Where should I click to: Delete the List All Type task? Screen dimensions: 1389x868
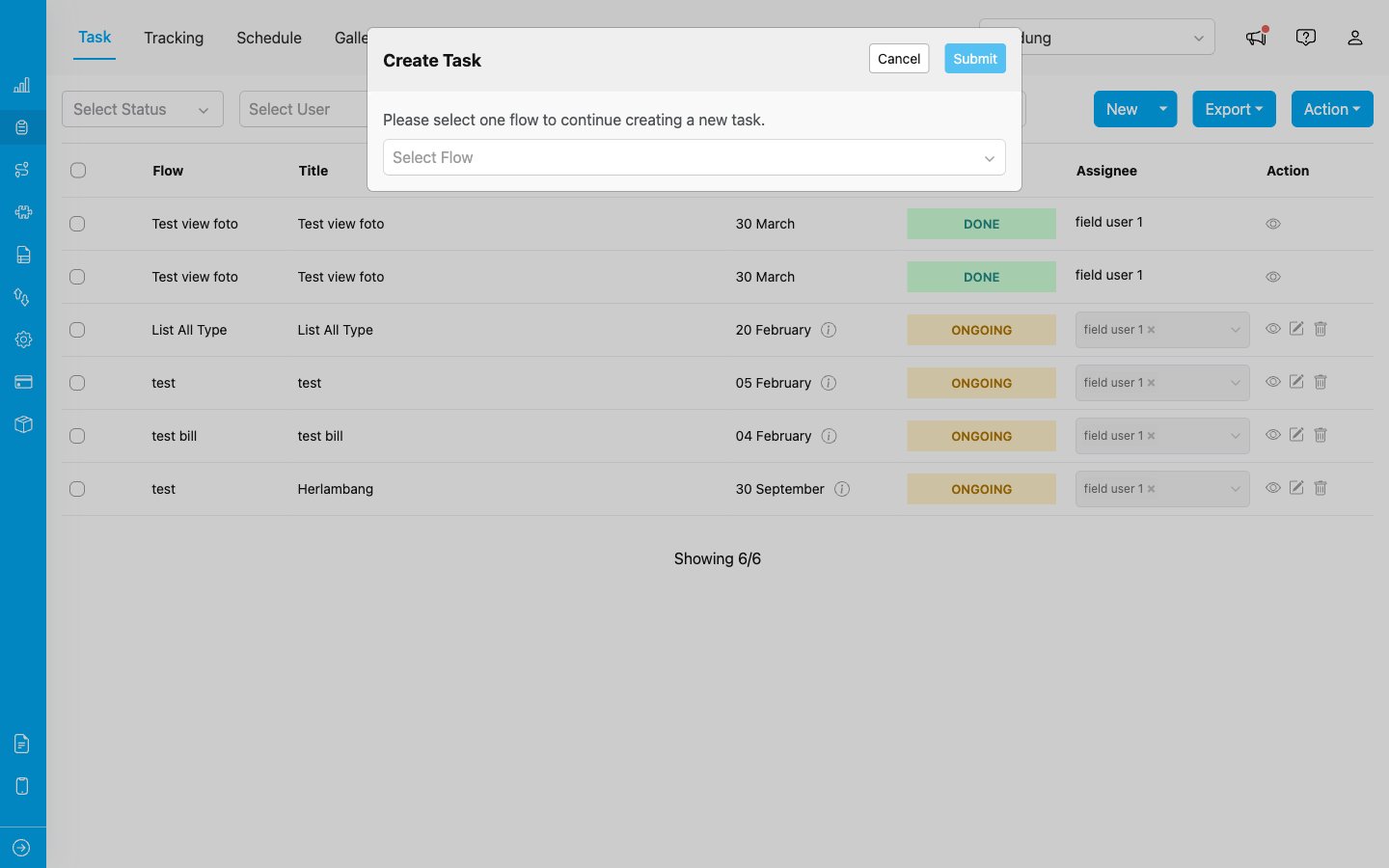click(x=1321, y=329)
